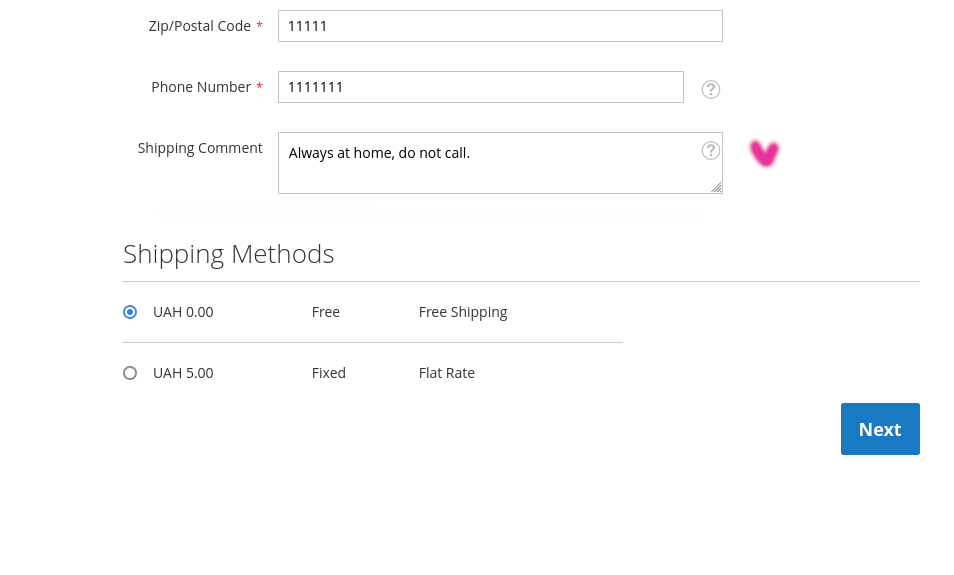Click the Free method label
The height and width of the screenshot is (575, 954).
326,312
